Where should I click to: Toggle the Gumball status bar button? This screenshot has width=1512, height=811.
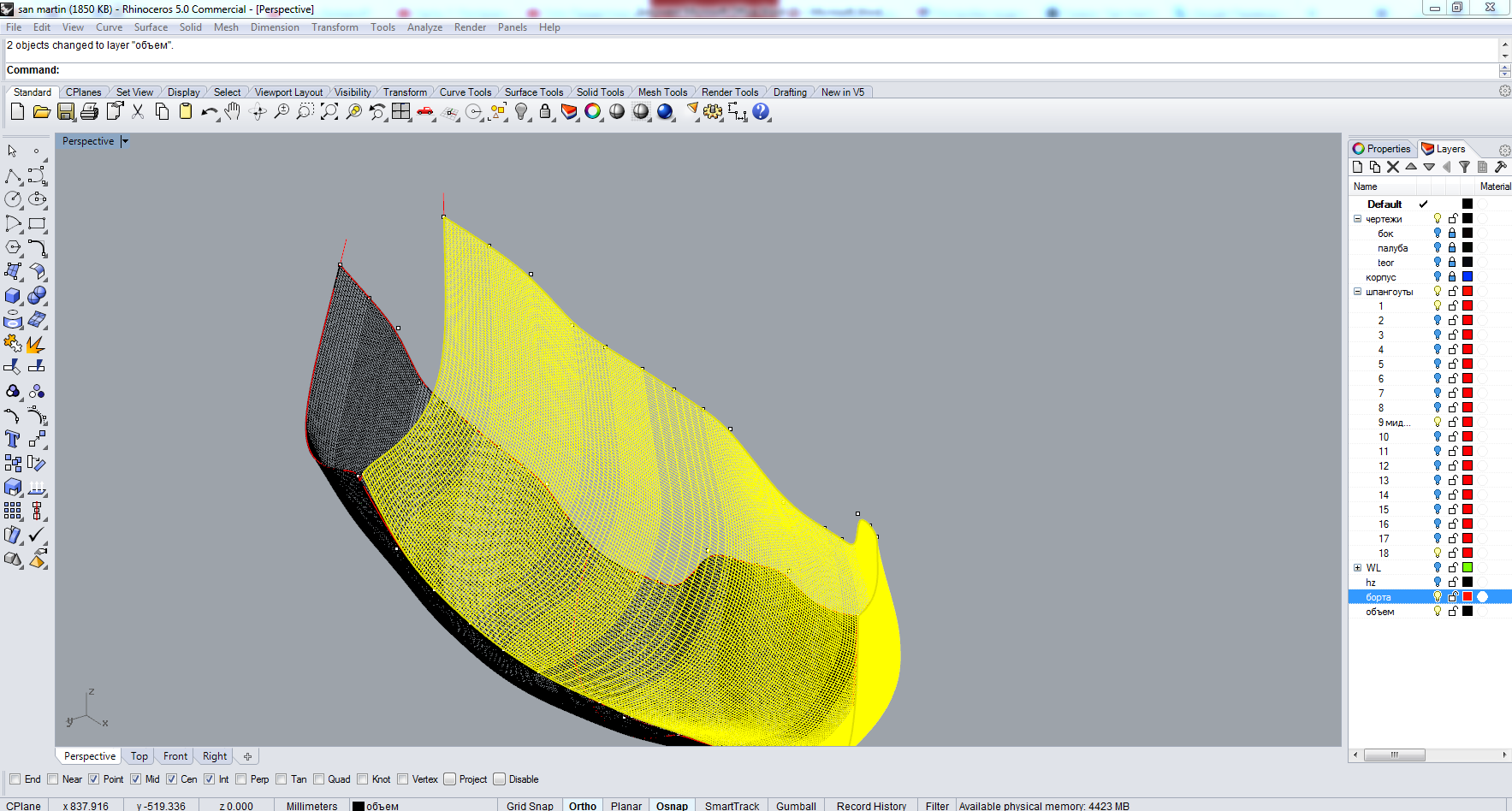795,806
